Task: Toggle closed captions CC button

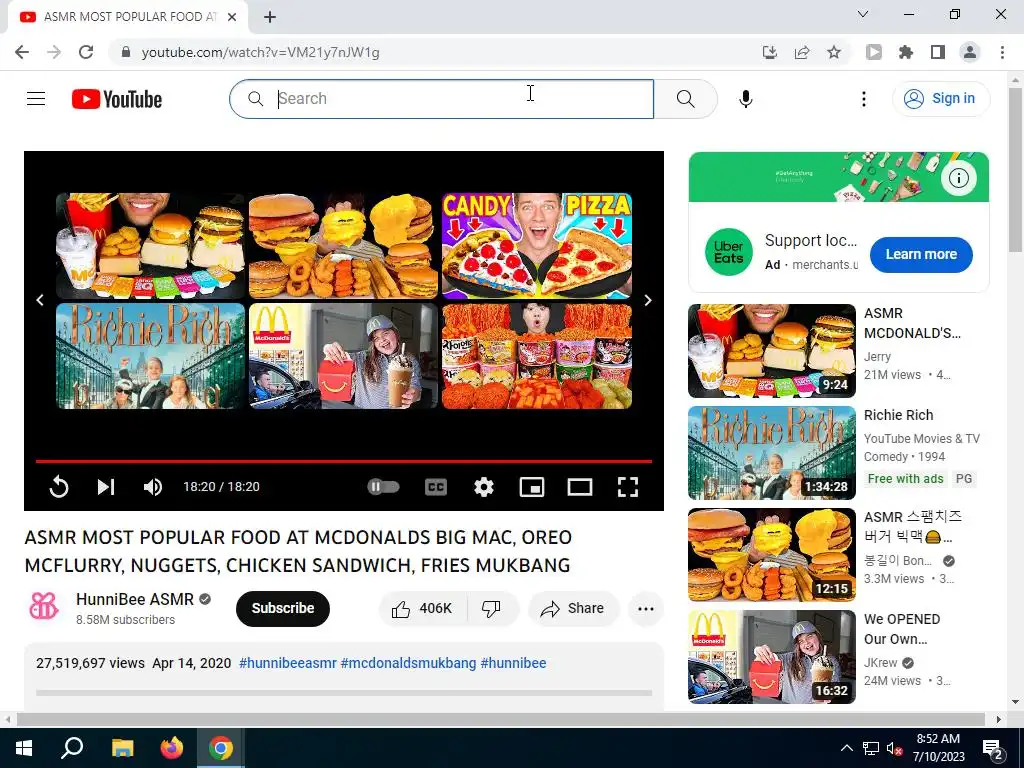Action: tap(436, 487)
